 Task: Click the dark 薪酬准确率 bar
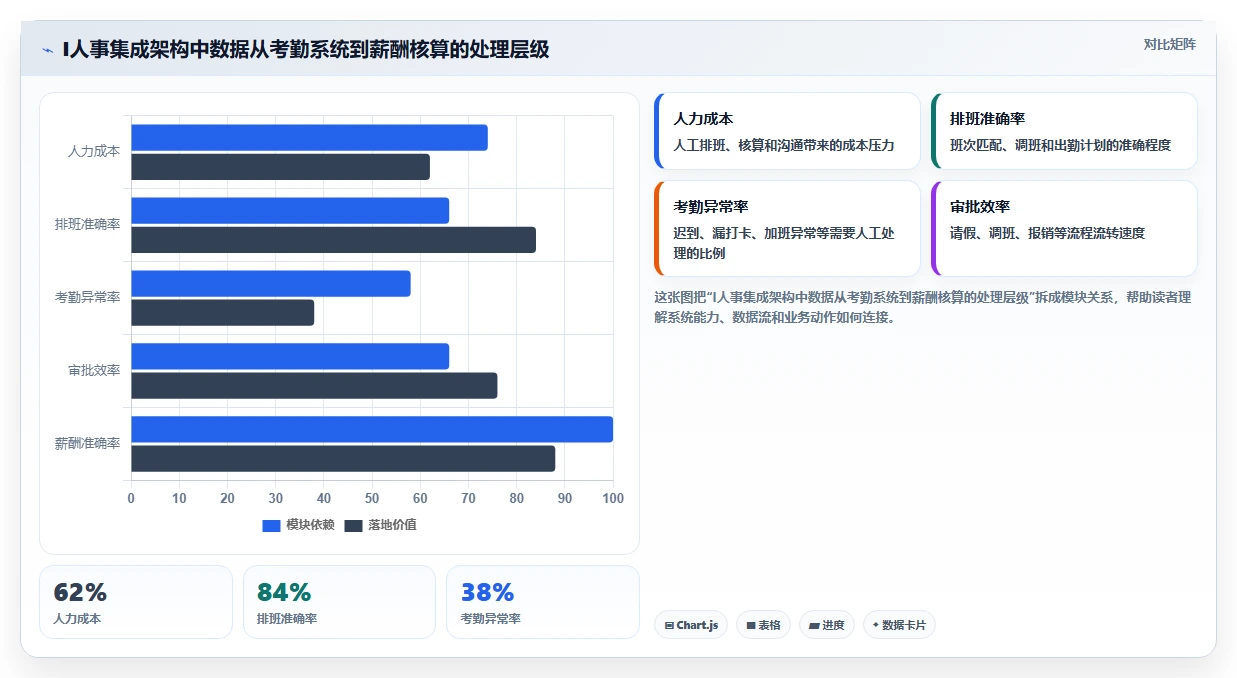343,459
